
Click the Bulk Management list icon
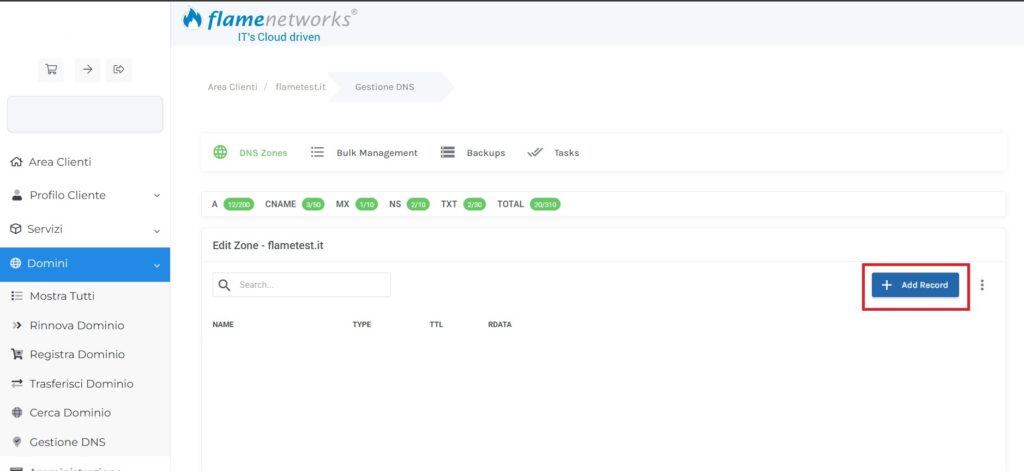(x=317, y=152)
